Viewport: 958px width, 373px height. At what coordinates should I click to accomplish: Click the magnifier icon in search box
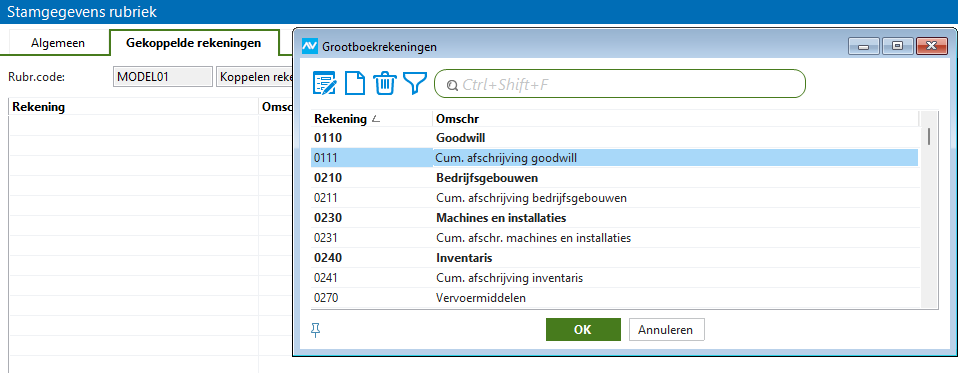tap(452, 85)
